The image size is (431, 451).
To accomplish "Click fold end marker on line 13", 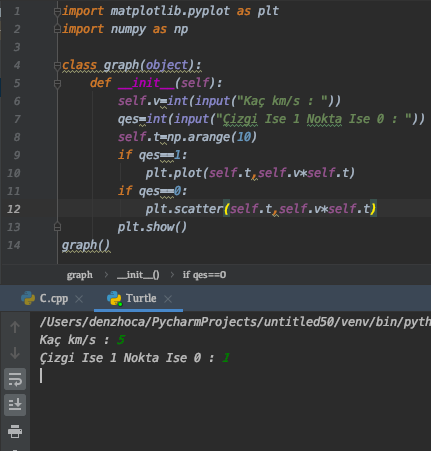I will pyautogui.click(x=57, y=227).
